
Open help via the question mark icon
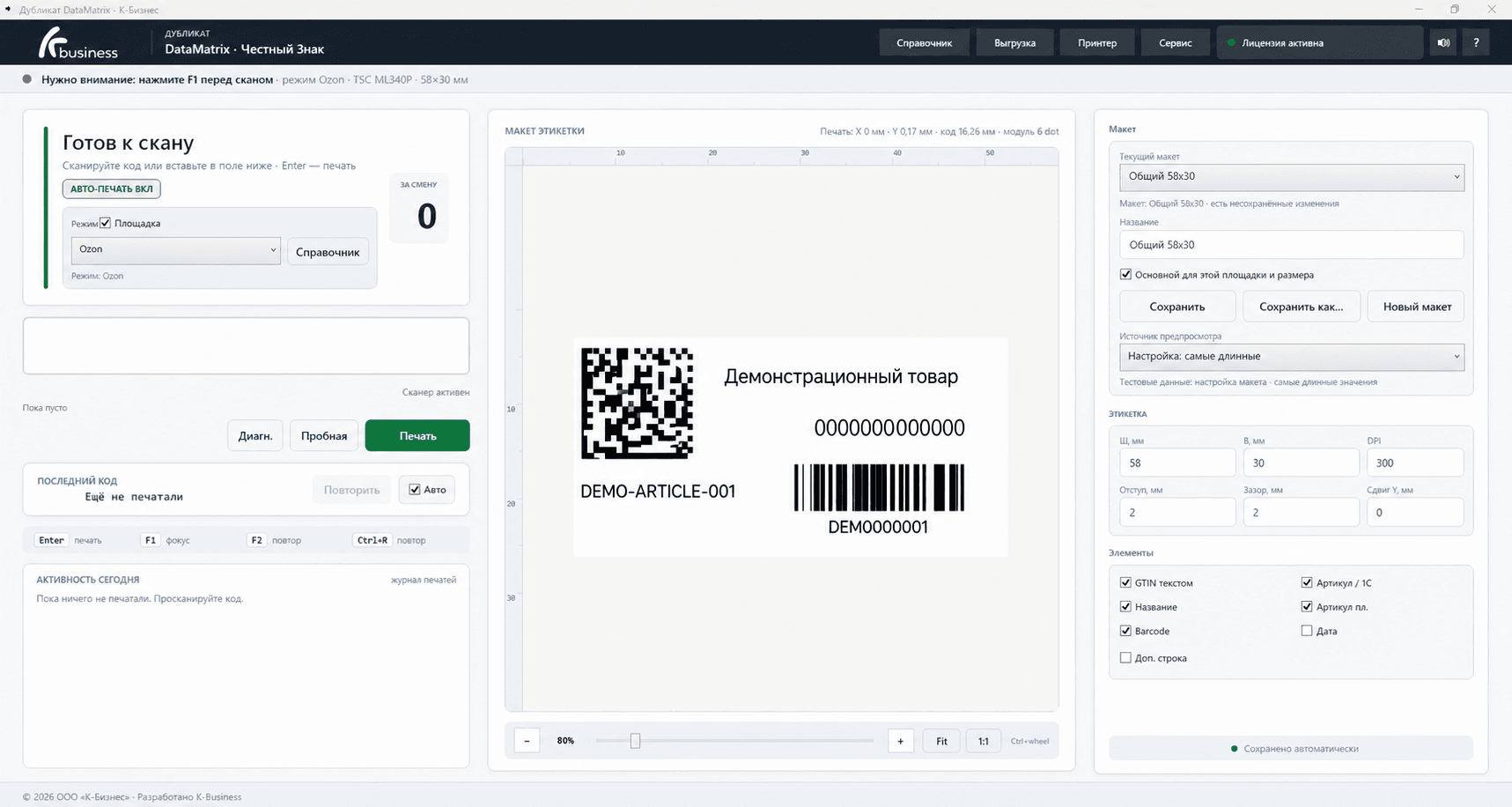click(1476, 42)
